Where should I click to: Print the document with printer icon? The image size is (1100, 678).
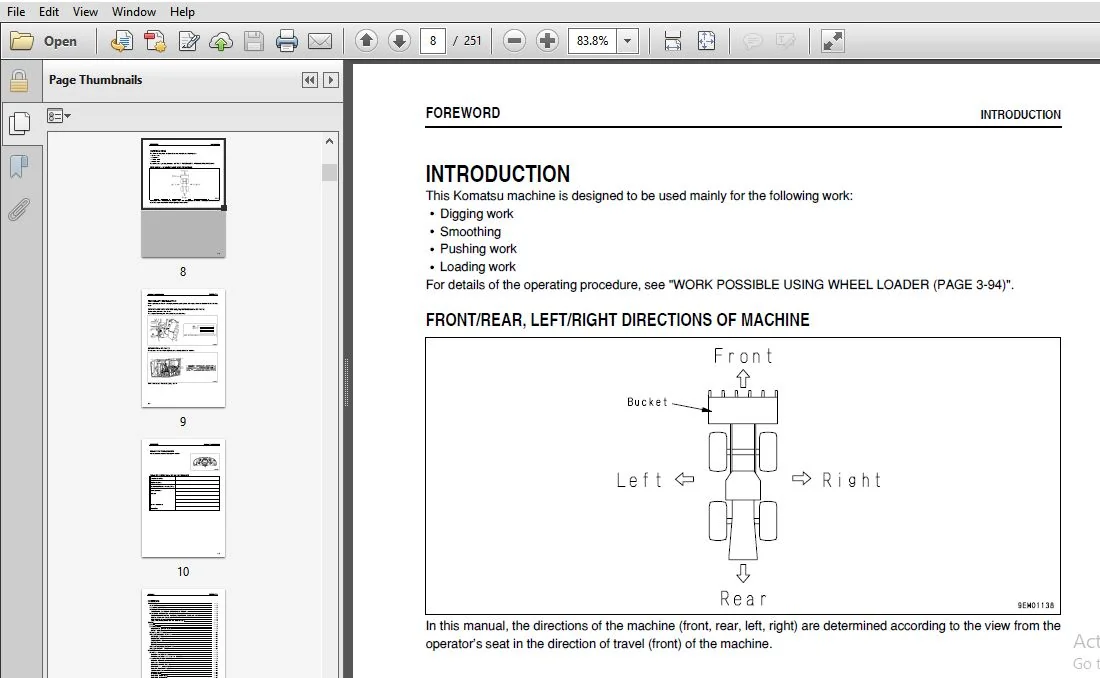click(286, 41)
